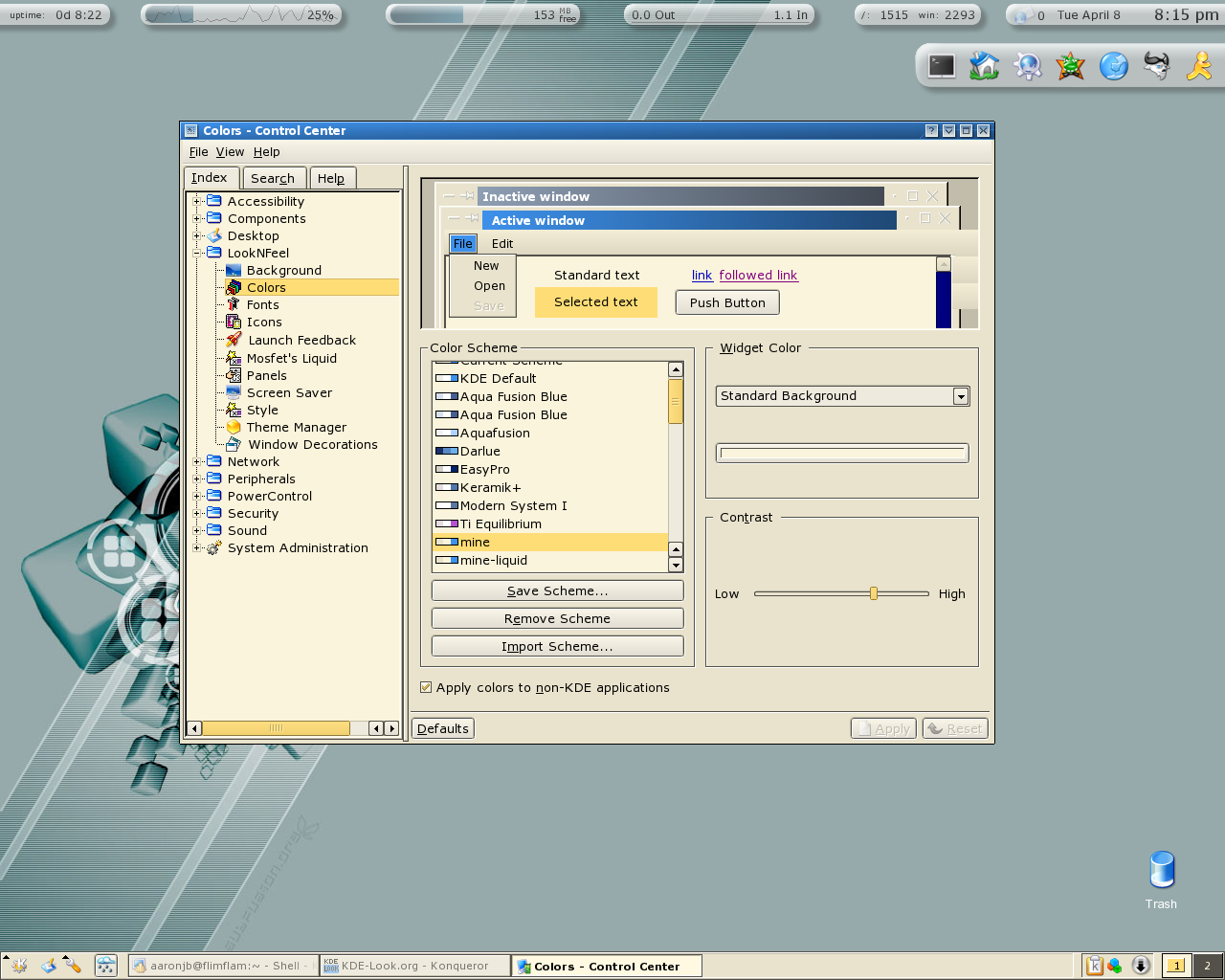Click the wrench configuration icon in taskbar

[73, 966]
